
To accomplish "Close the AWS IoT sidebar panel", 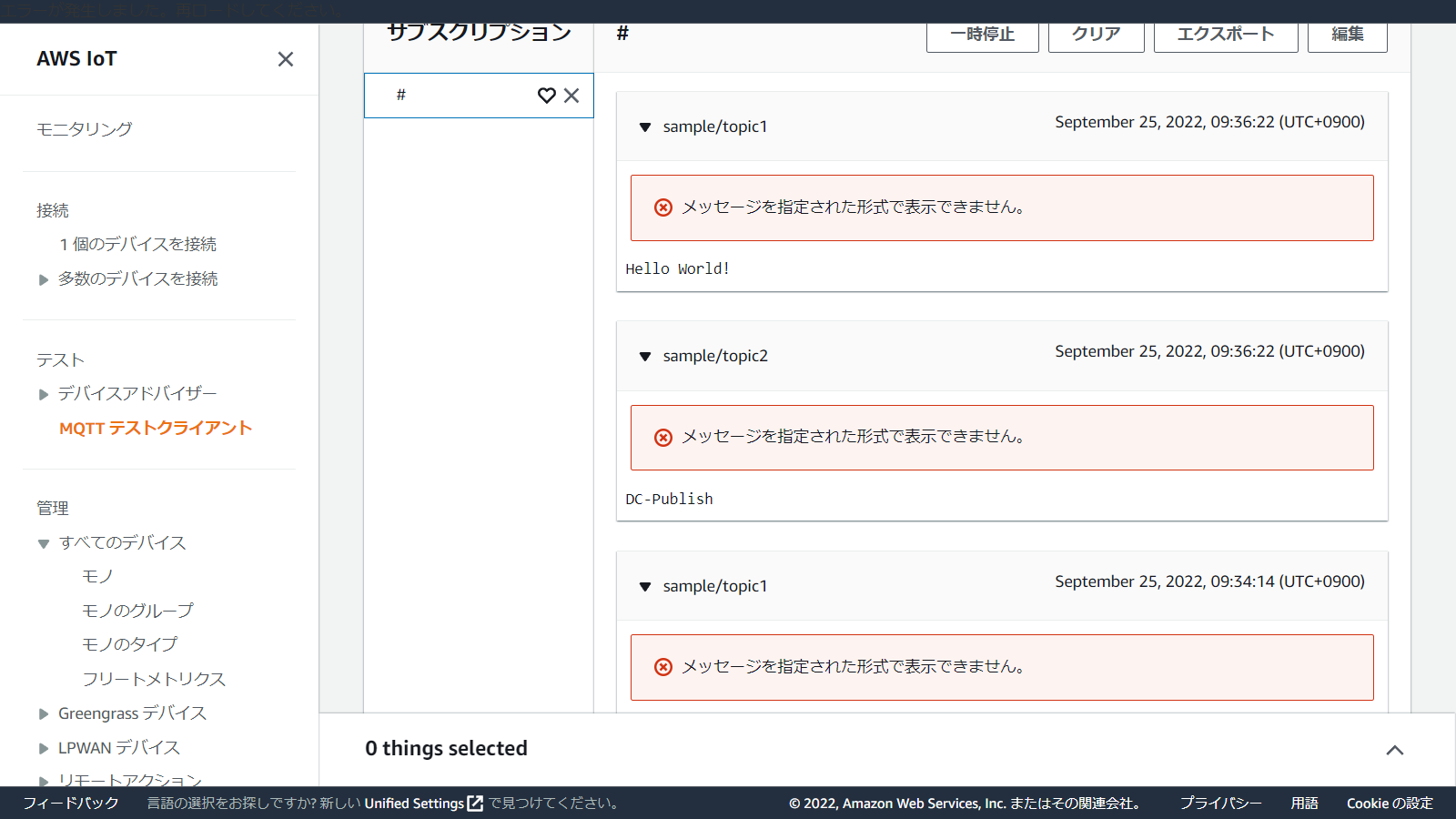I will (x=285, y=59).
